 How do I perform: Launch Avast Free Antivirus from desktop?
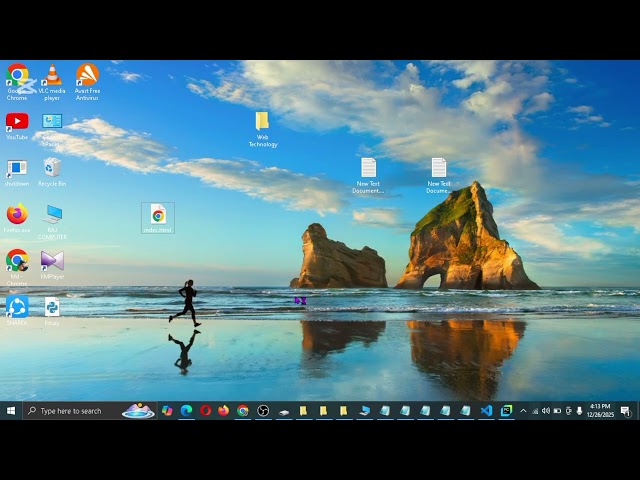[x=87, y=76]
